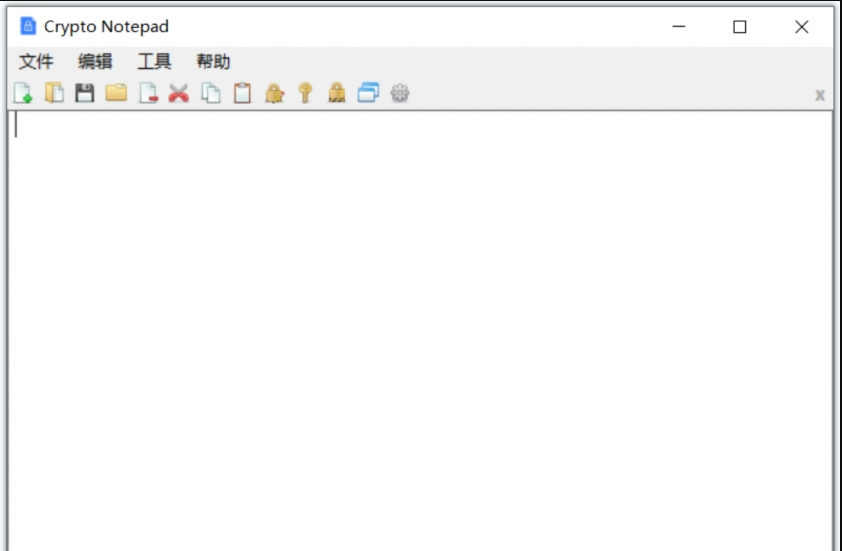Click the blue stacked windows icon
The image size is (842, 551).
pos(368,93)
